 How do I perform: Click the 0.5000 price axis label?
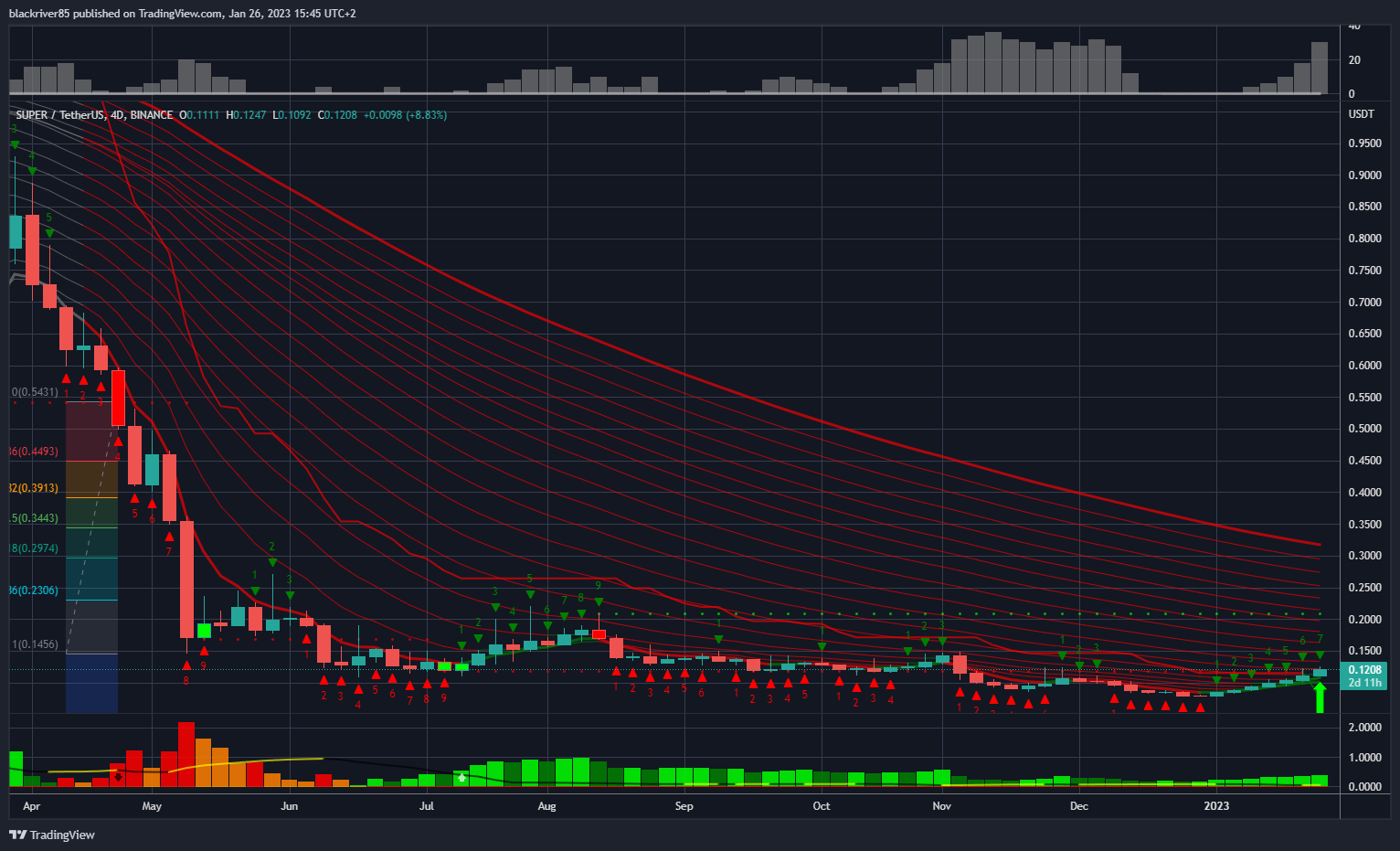coord(1365,429)
